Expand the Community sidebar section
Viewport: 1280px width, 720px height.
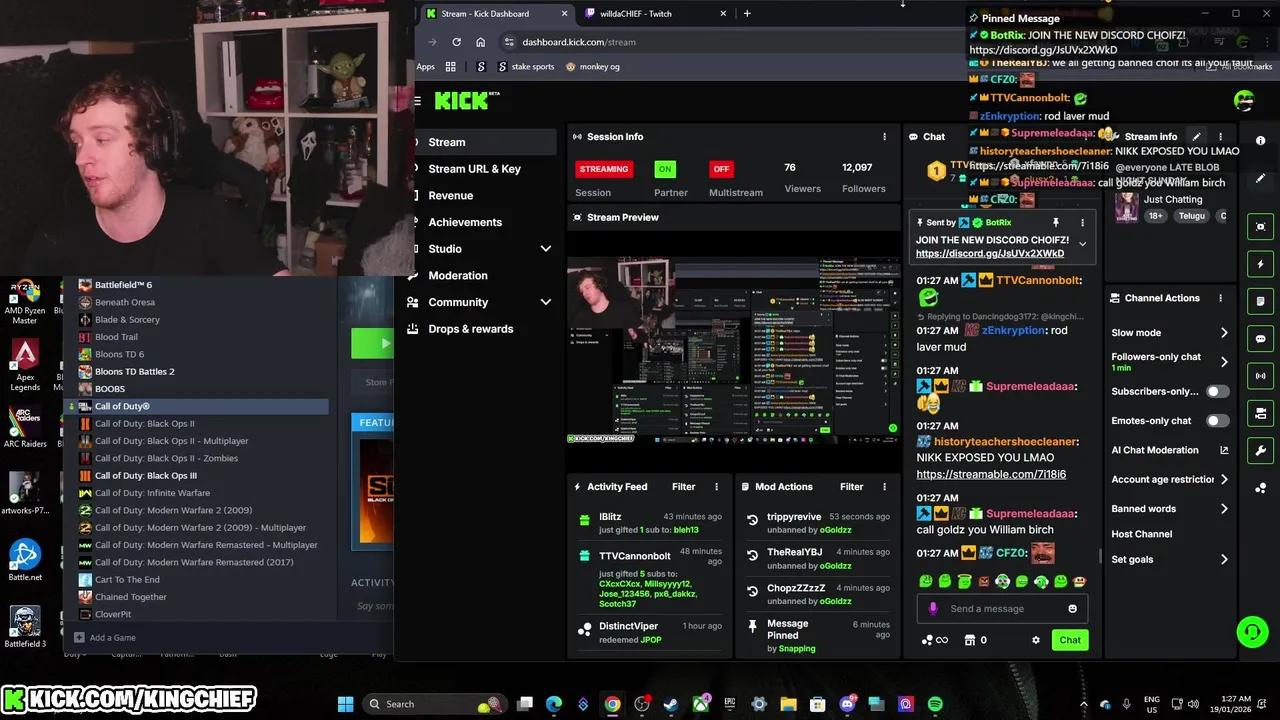click(x=546, y=302)
